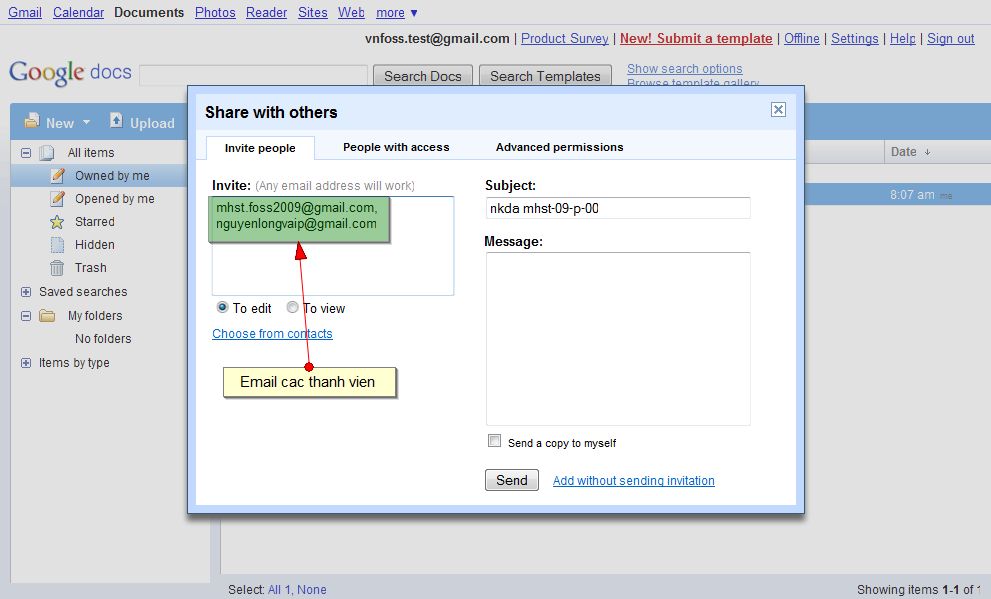This screenshot has width=991, height=599.
Task: Open the Offline link
Action: click(802, 39)
